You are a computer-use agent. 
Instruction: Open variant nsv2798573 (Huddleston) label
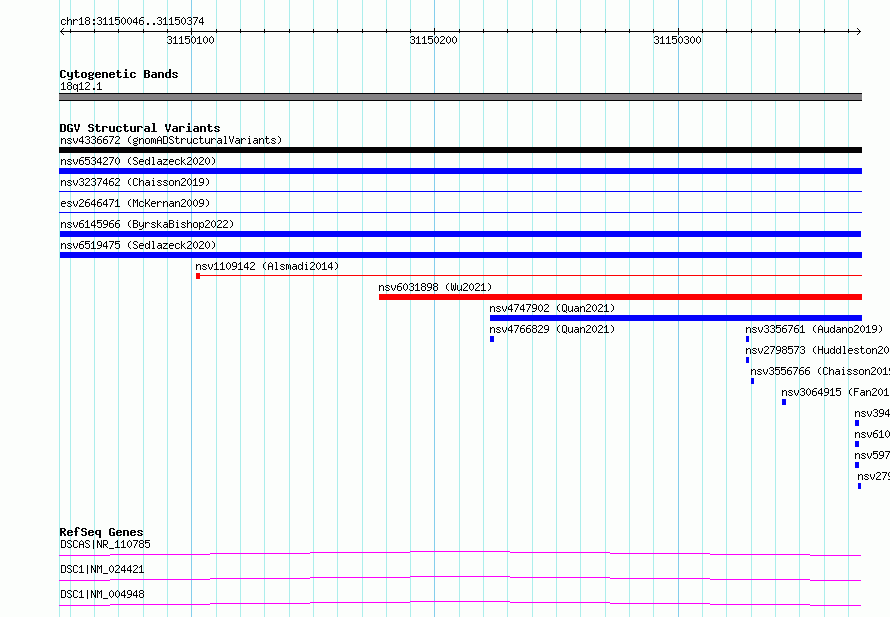pyautogui.click(x=817, y=350)
